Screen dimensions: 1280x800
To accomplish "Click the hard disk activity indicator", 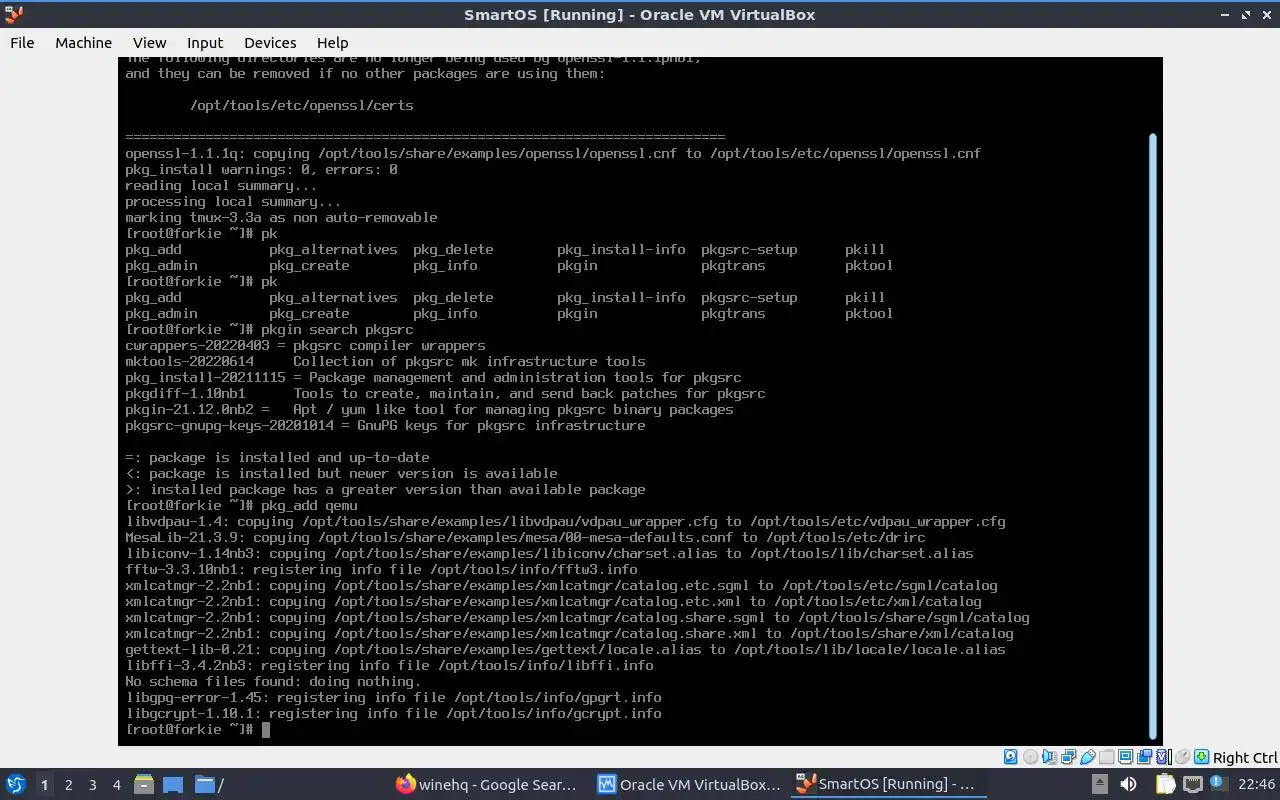I will 1010,757.
